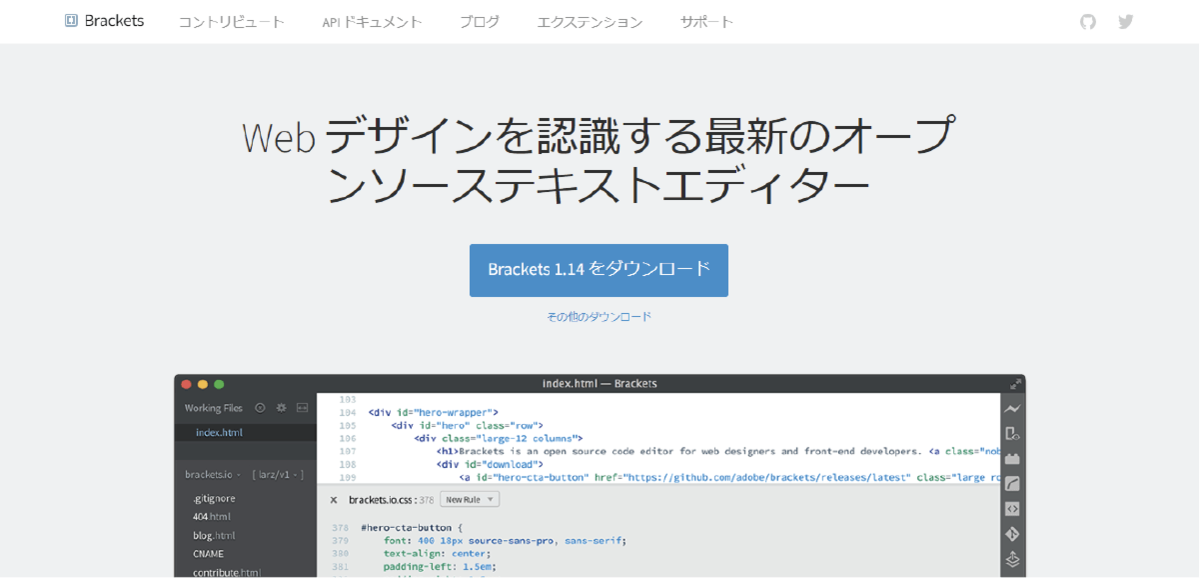The width and height of the screenshot is (1200, 578).
Task: Click the code brackets <> icon in editor sidebar
Action: (x=1012, y=509)
